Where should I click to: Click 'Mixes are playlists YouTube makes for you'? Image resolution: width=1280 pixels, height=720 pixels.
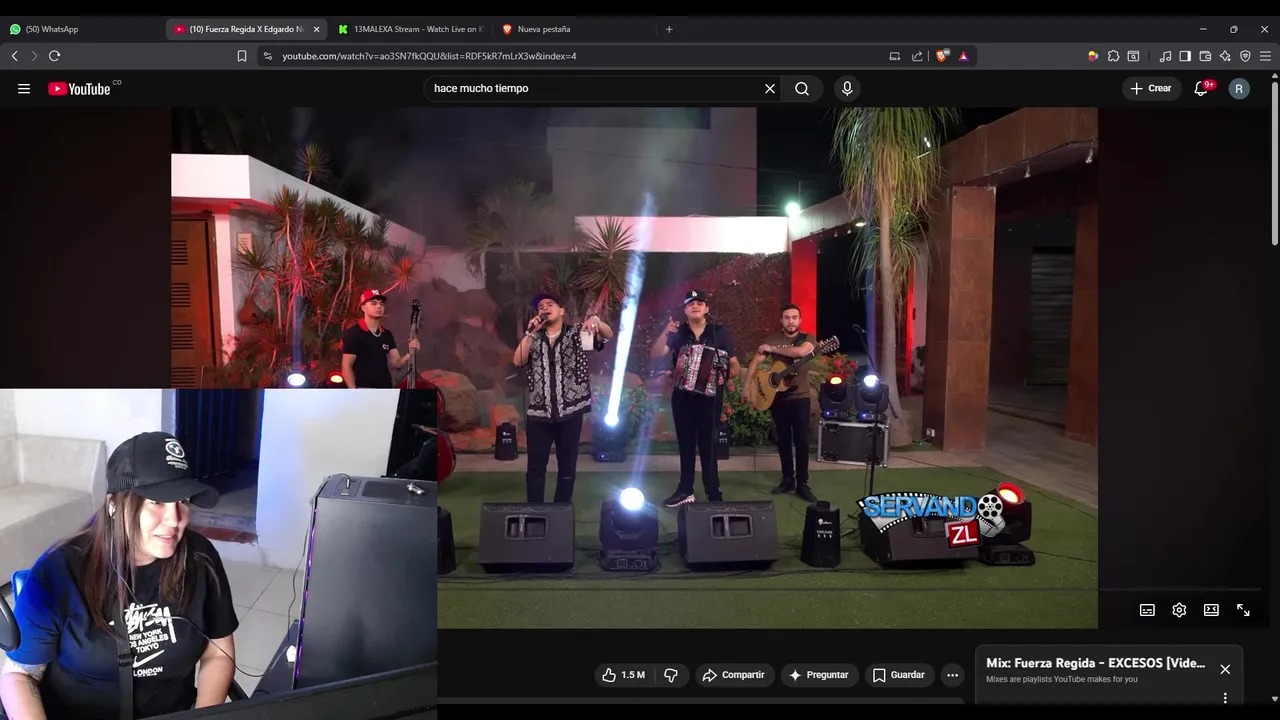(1062, 679)
